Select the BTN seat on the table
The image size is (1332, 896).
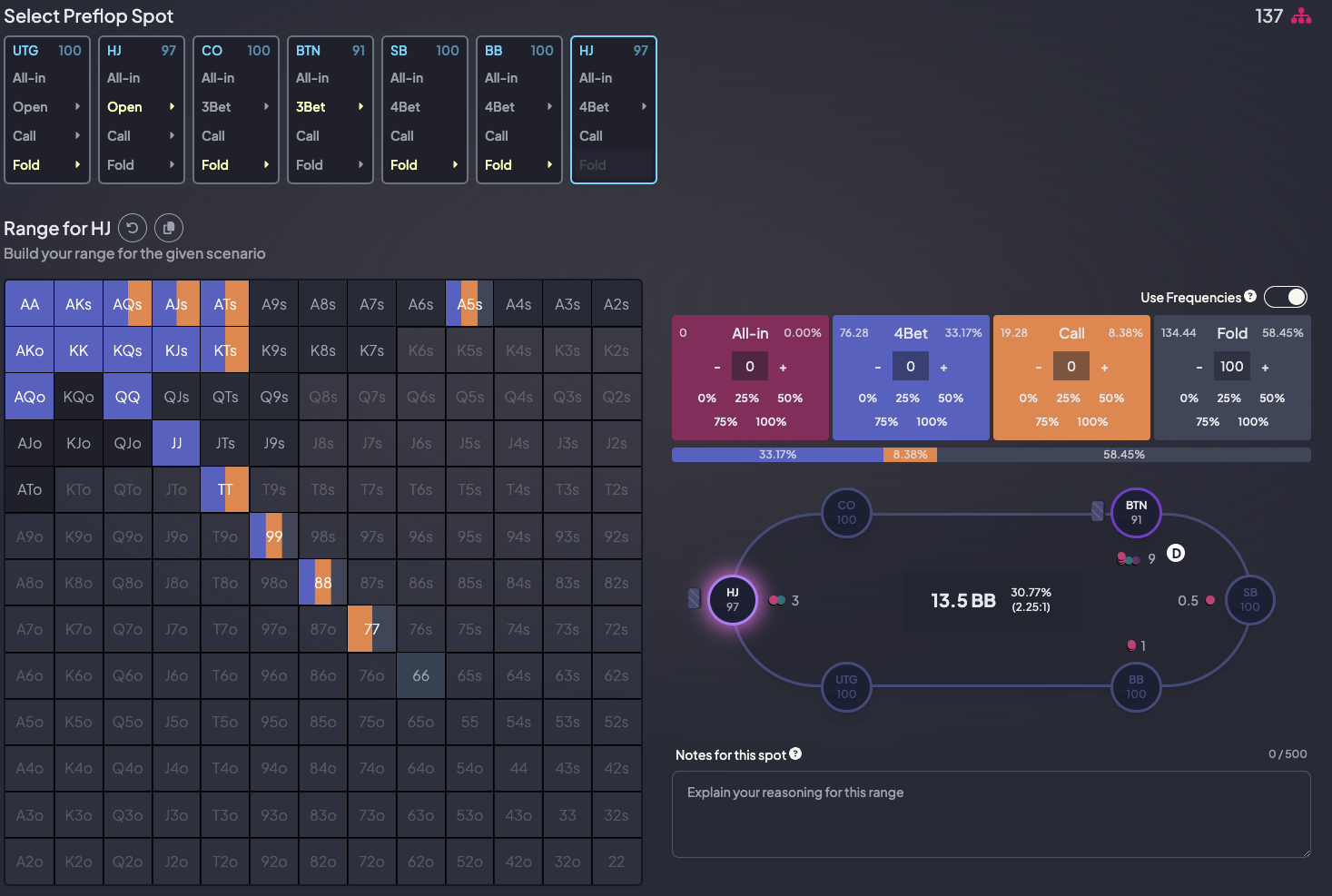[x=1136, y=512]
